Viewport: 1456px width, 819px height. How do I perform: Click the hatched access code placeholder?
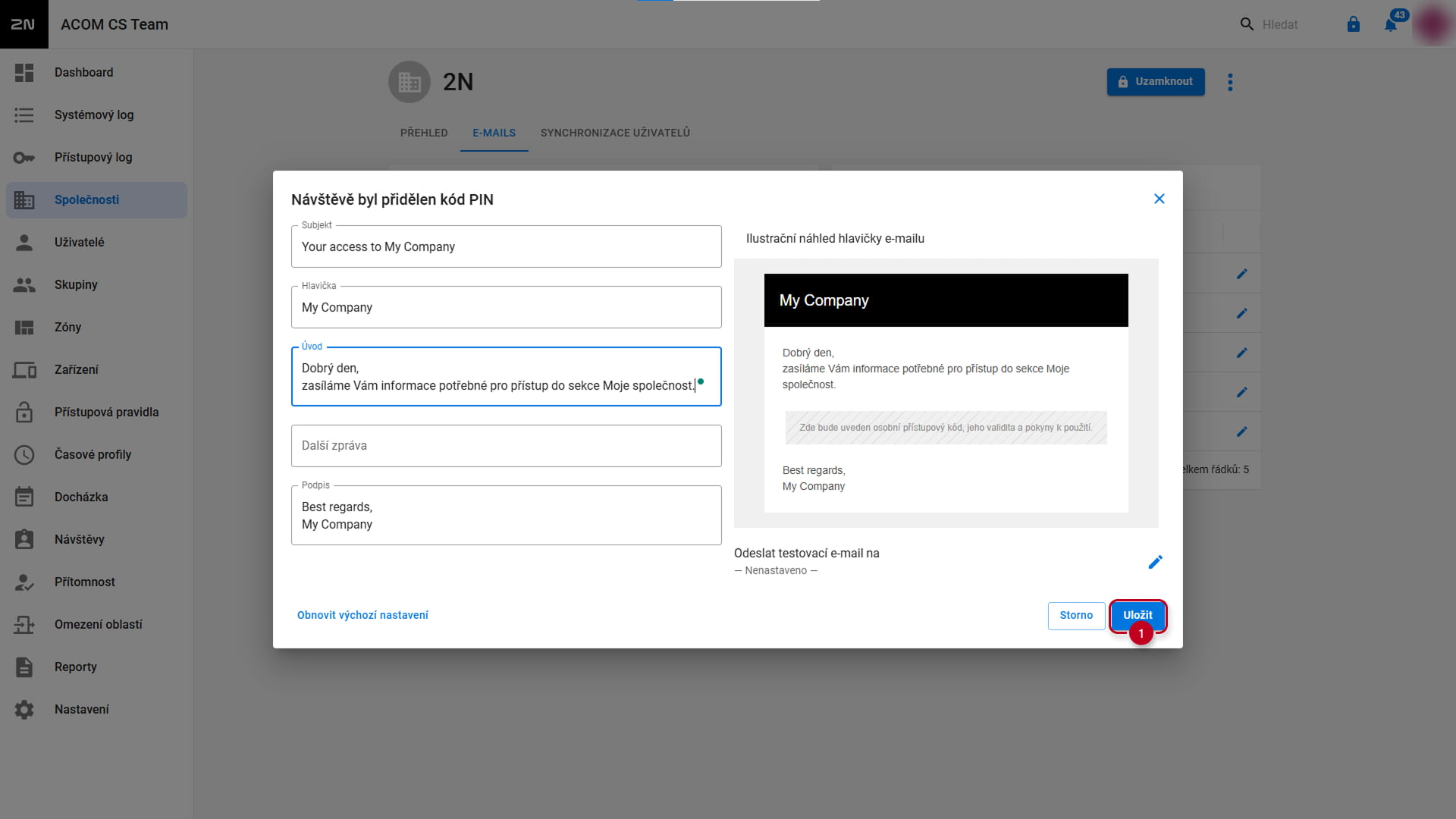(x=946, y=428)
